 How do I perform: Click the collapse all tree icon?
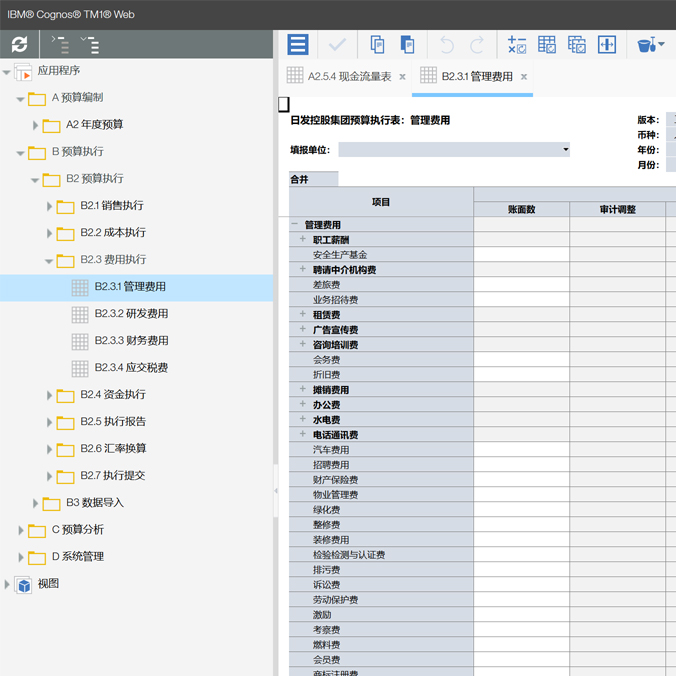click(x=59, y=45)
